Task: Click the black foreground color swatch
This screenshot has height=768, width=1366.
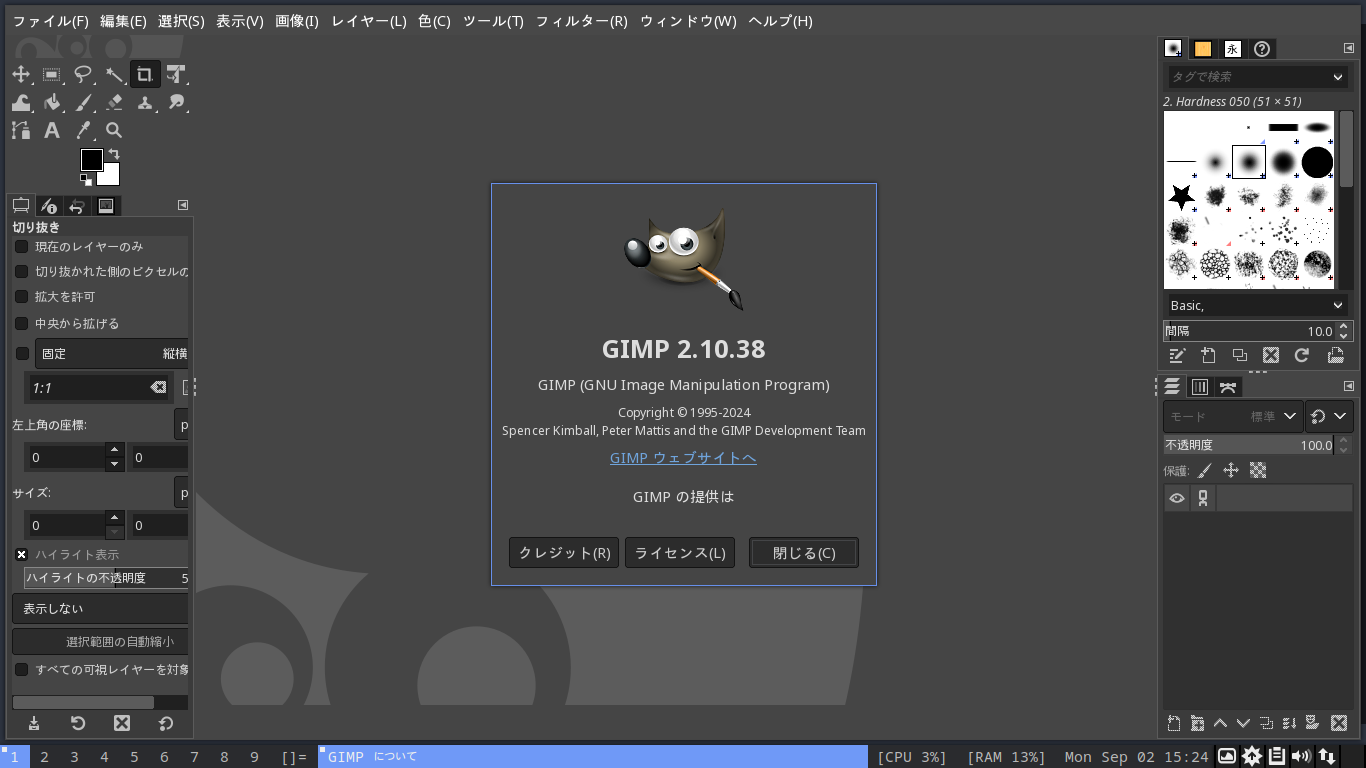Action: 91,159
